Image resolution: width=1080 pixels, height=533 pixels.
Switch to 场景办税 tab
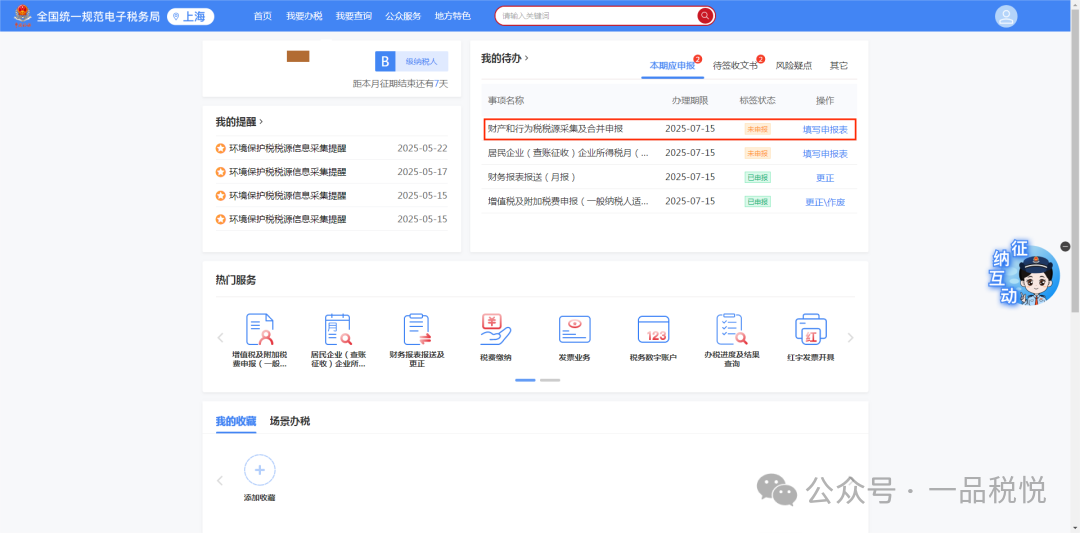[290, 421]
